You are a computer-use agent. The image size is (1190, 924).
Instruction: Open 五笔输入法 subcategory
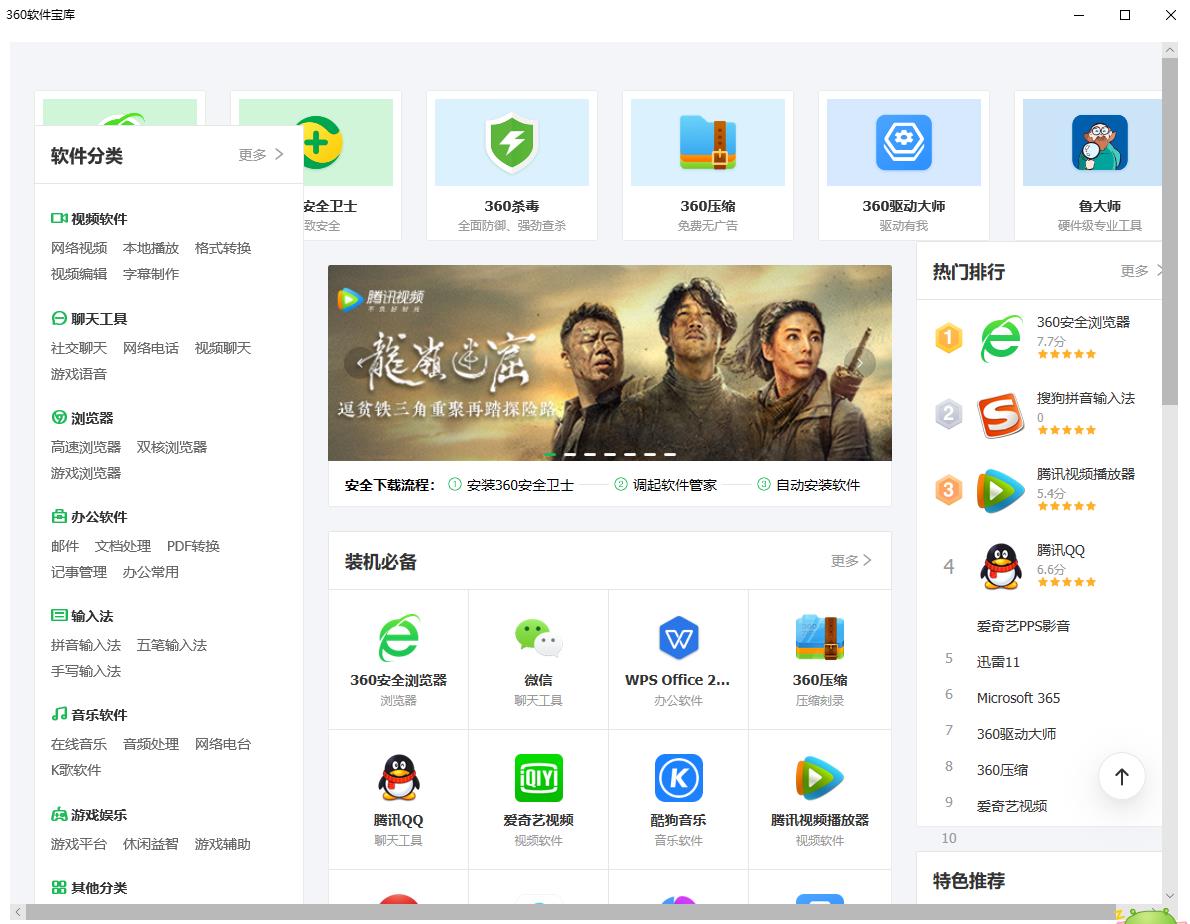(172, 646)
